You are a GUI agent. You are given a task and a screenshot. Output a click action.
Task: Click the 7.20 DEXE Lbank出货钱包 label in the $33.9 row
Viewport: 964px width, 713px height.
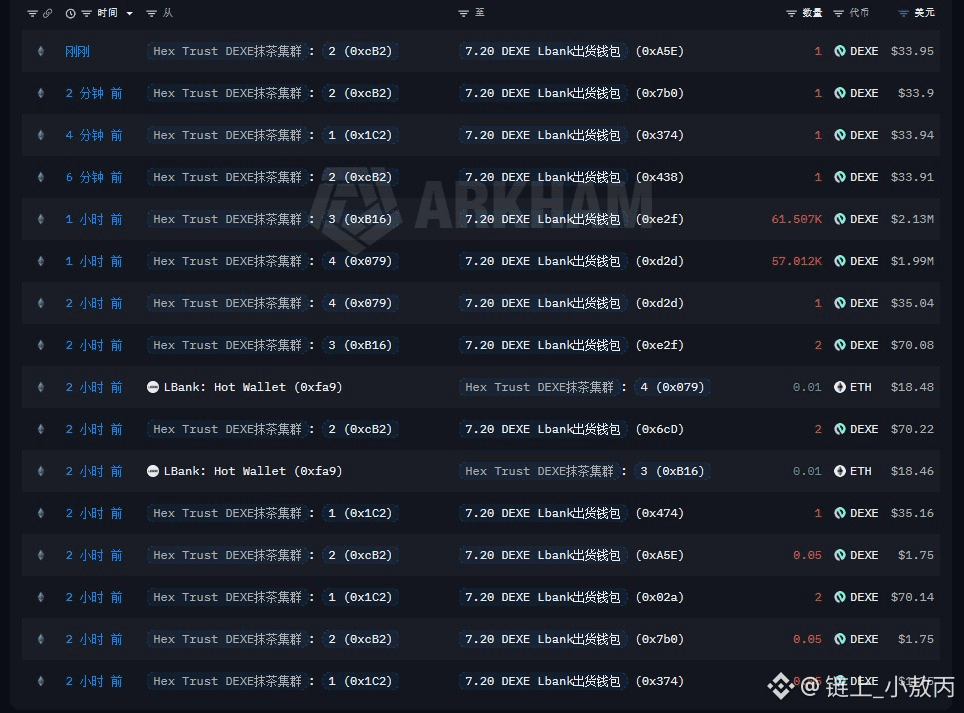coord(543,93)
